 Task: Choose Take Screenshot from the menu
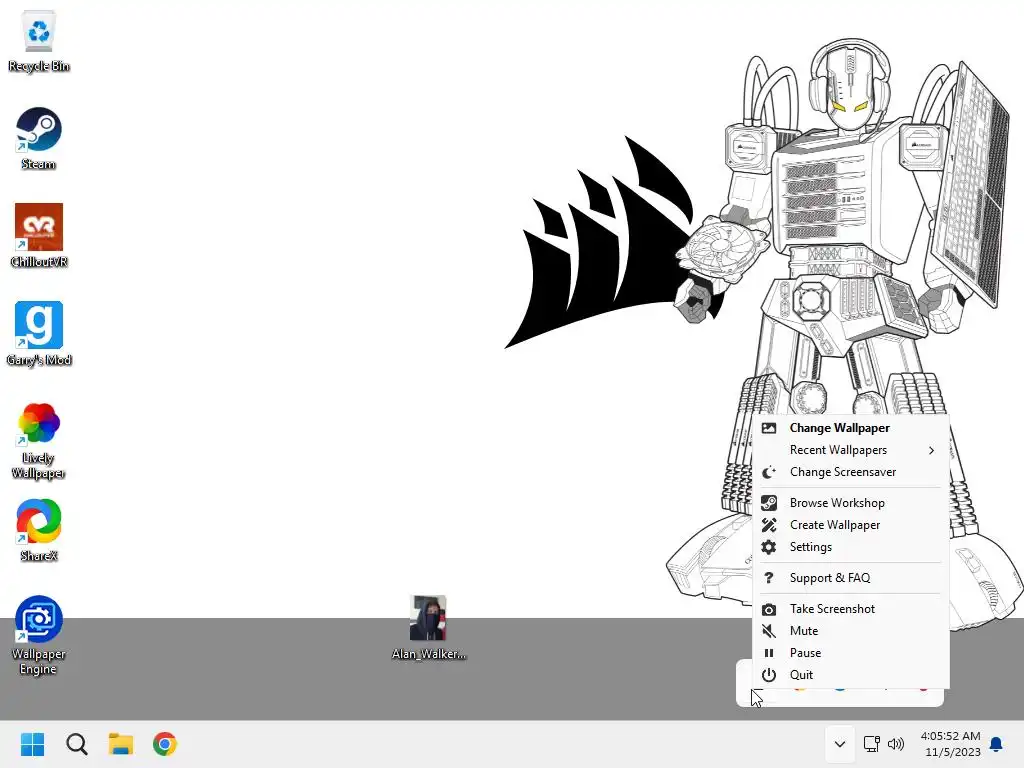click(850, 609)
